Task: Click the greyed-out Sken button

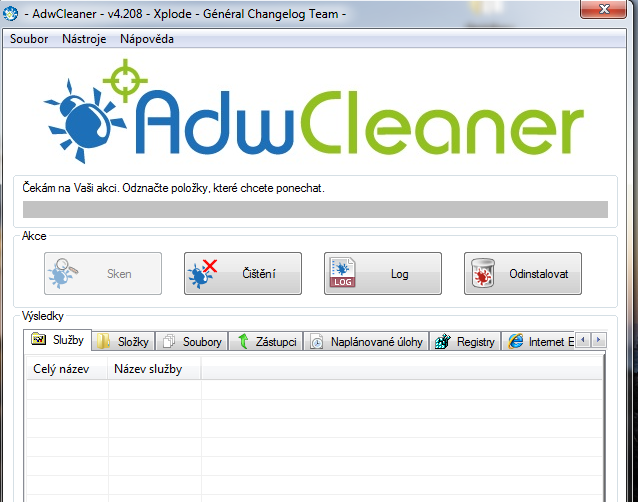Action: (103, 273)
